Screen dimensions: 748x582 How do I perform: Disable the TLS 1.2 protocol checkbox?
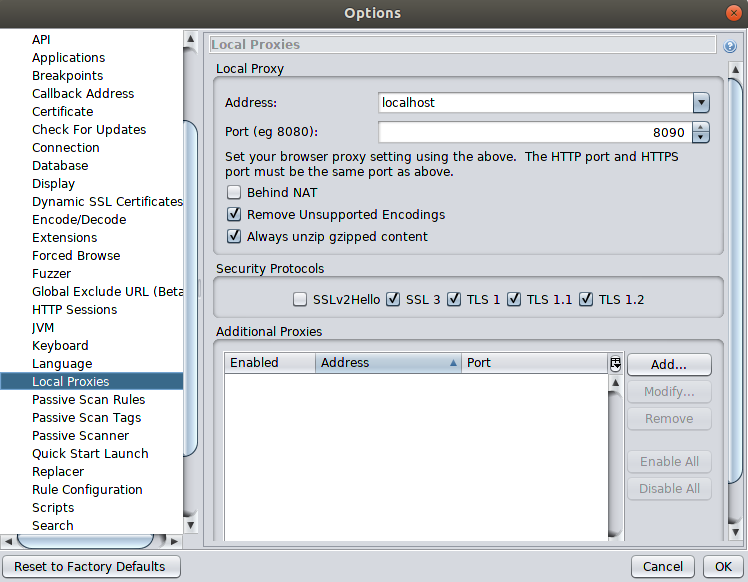(586, 299)
